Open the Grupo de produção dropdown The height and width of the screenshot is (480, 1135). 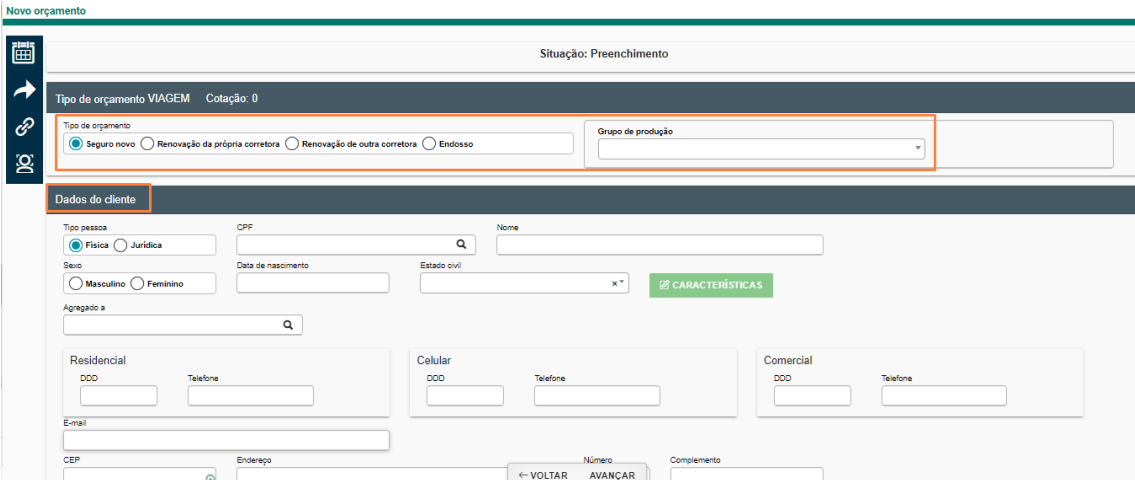(761, 148)
